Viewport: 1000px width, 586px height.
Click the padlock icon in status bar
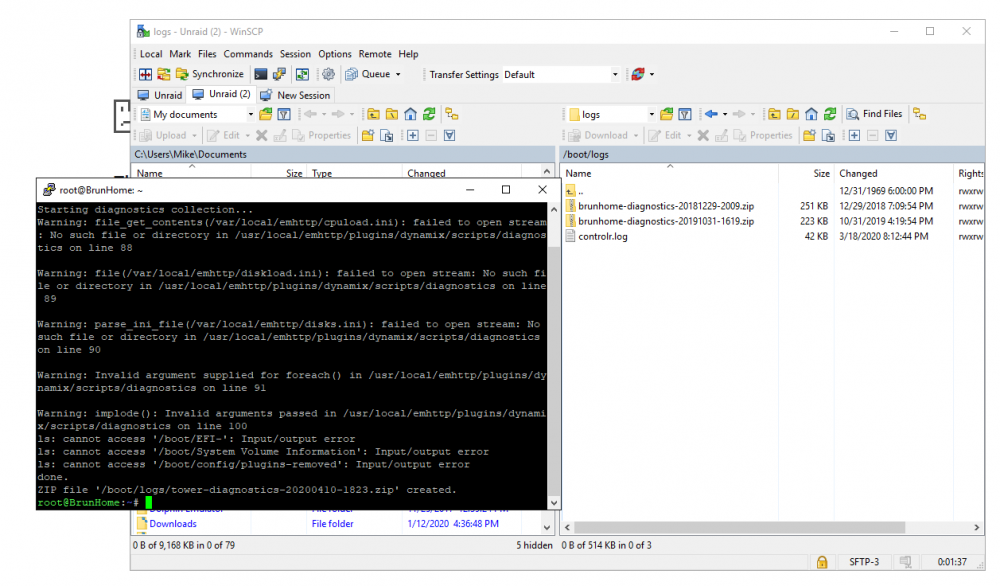click(x=822, y=562)
